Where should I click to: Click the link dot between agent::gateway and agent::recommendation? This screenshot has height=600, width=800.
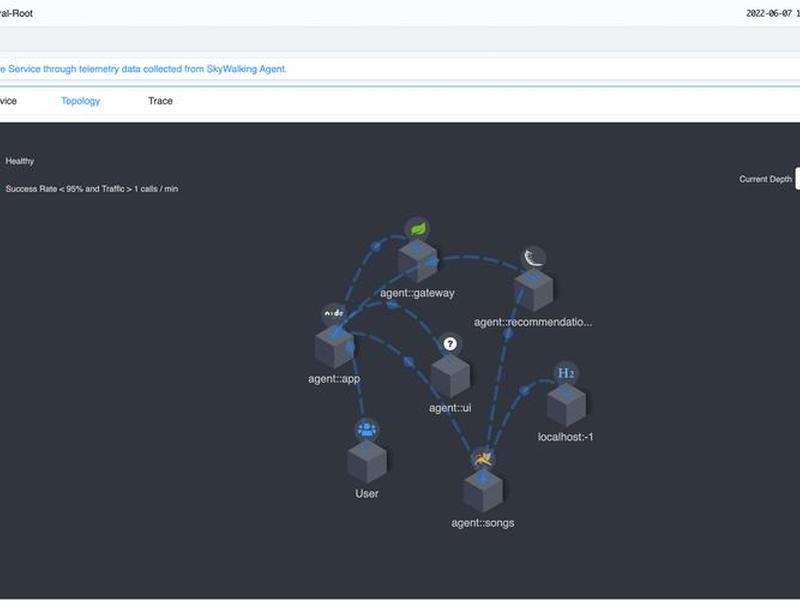(x=433, y=262)
